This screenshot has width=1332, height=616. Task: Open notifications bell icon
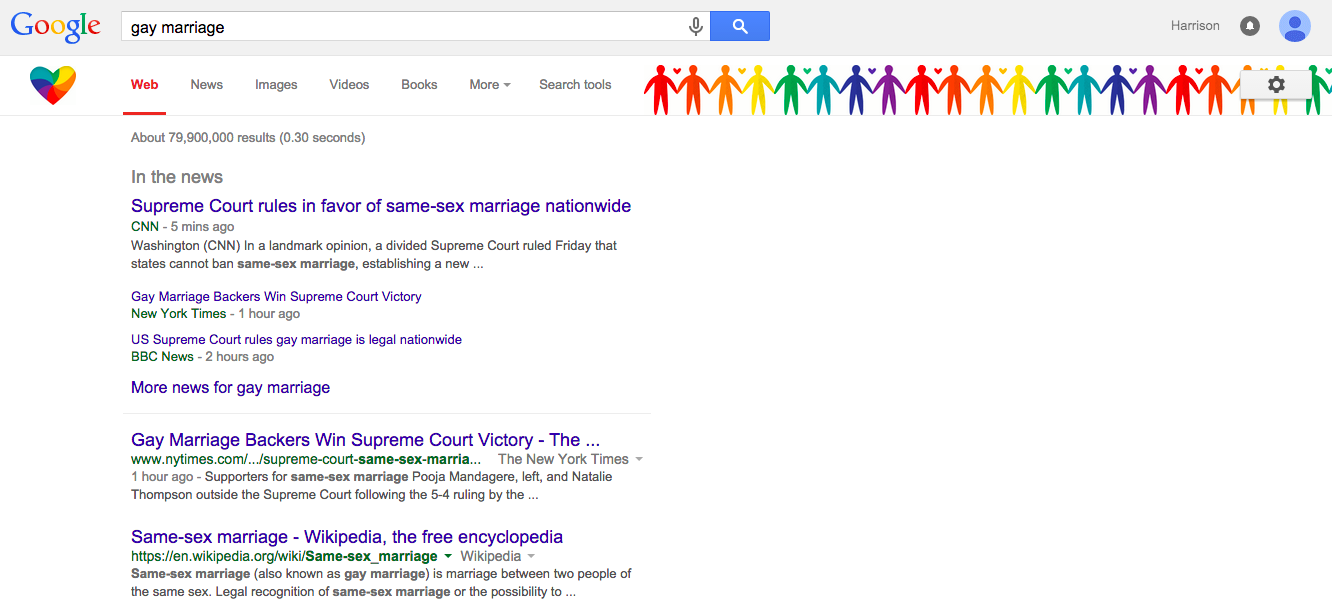click(1250, 26)
